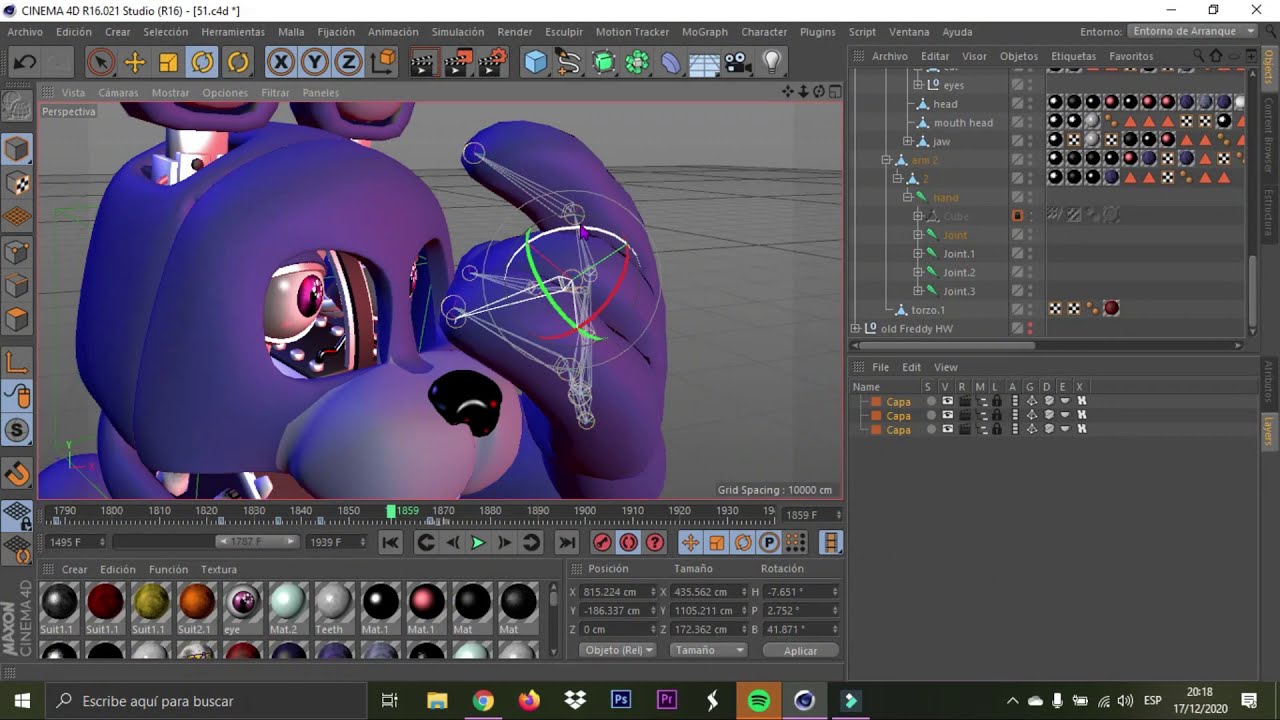Viewport: 1280px width, 720px height.
Task: Open Tamaño size mode dropdown
Action: tap(709, 650)
